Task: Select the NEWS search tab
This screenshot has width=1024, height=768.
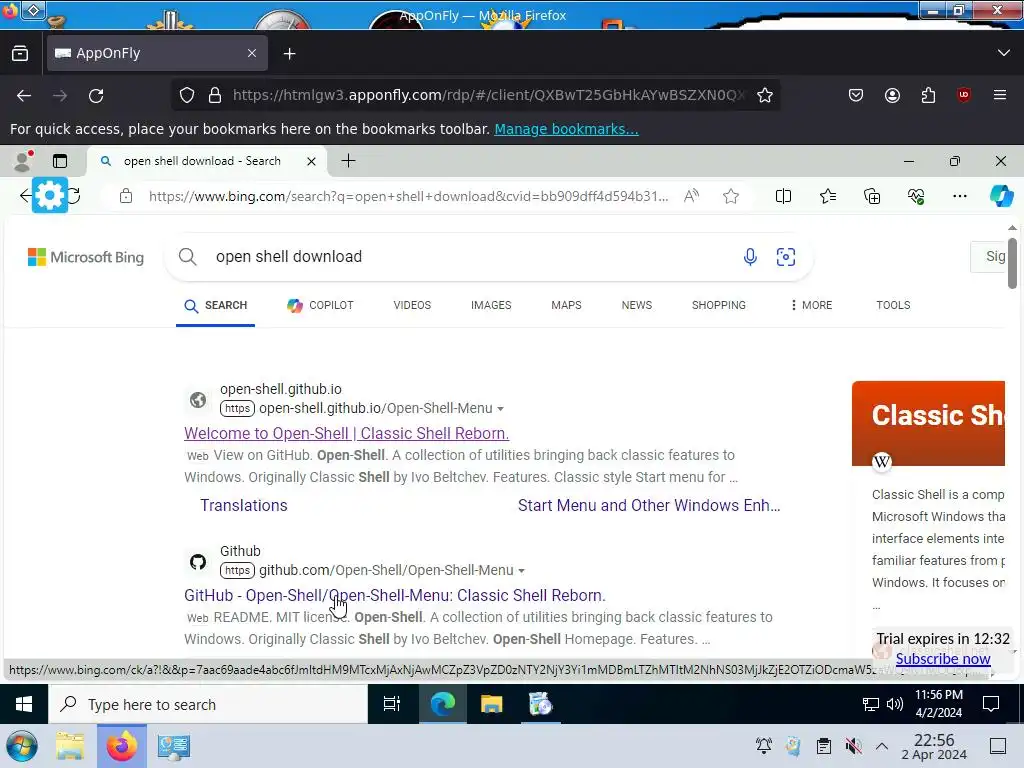Action: point(637,305)
